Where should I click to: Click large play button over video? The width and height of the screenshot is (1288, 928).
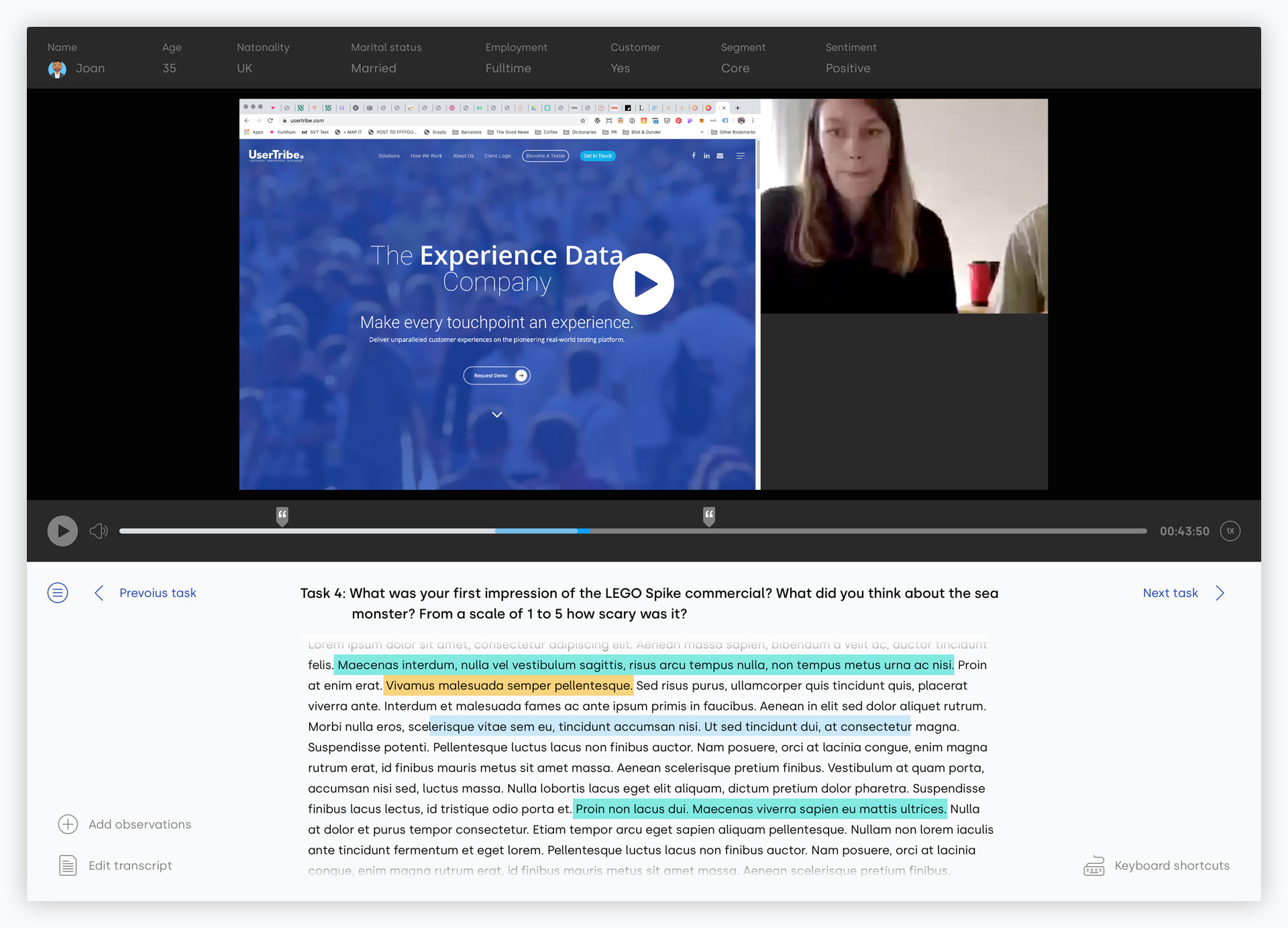[643, 284]
